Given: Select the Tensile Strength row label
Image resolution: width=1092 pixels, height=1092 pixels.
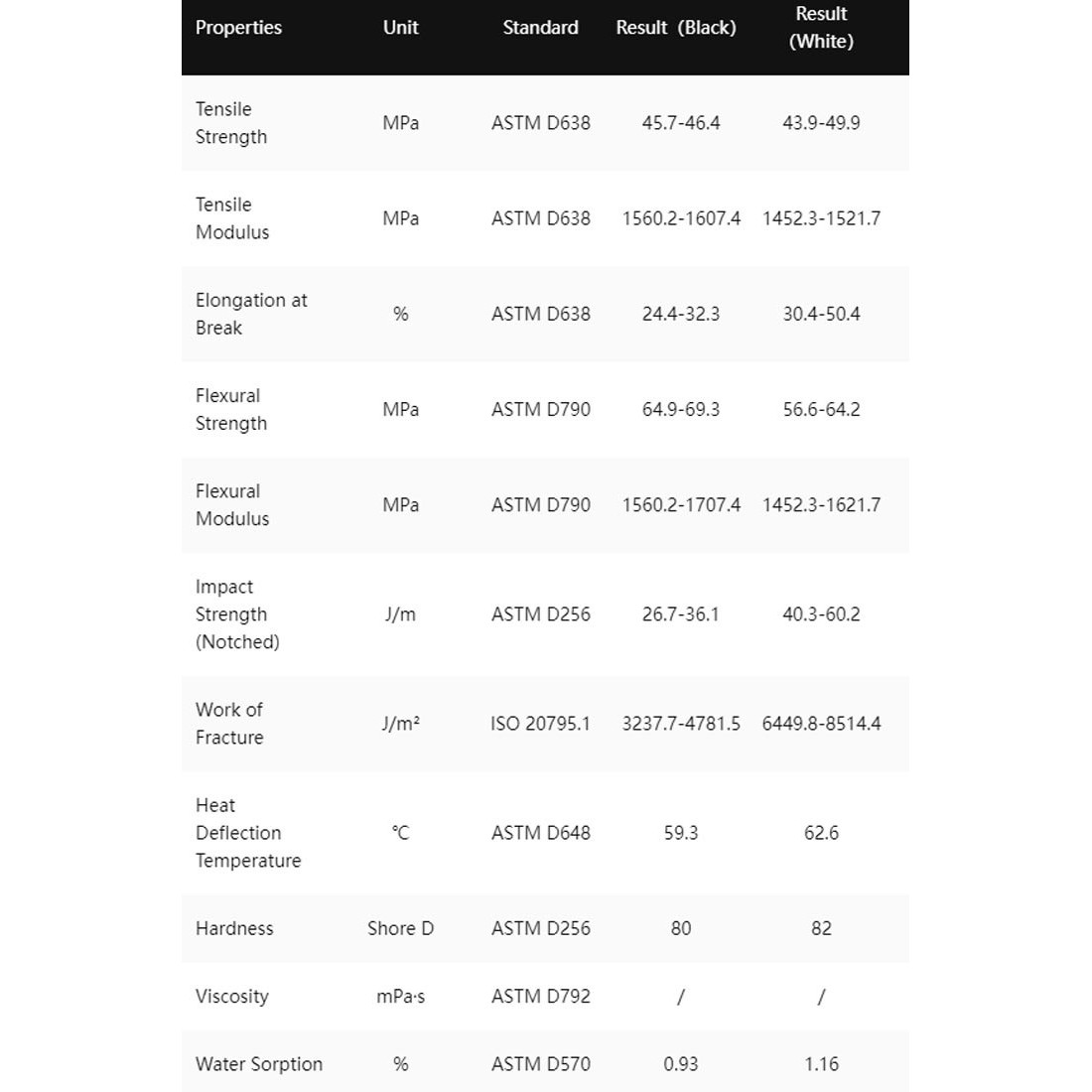Looking at the screenshot, I should [230, 123].
